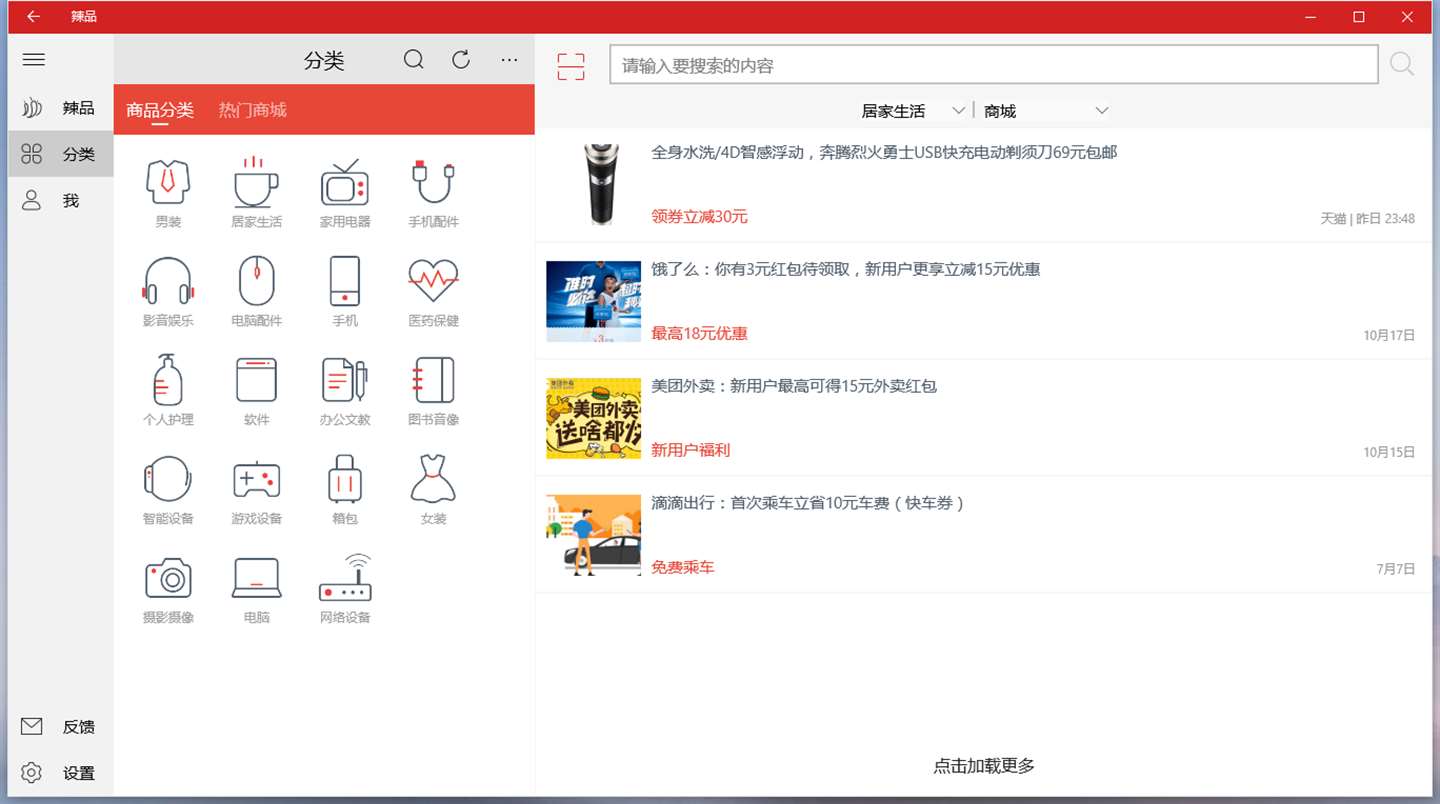
Task: Click the 7月7日 date text
Action: pos(1396,570)
